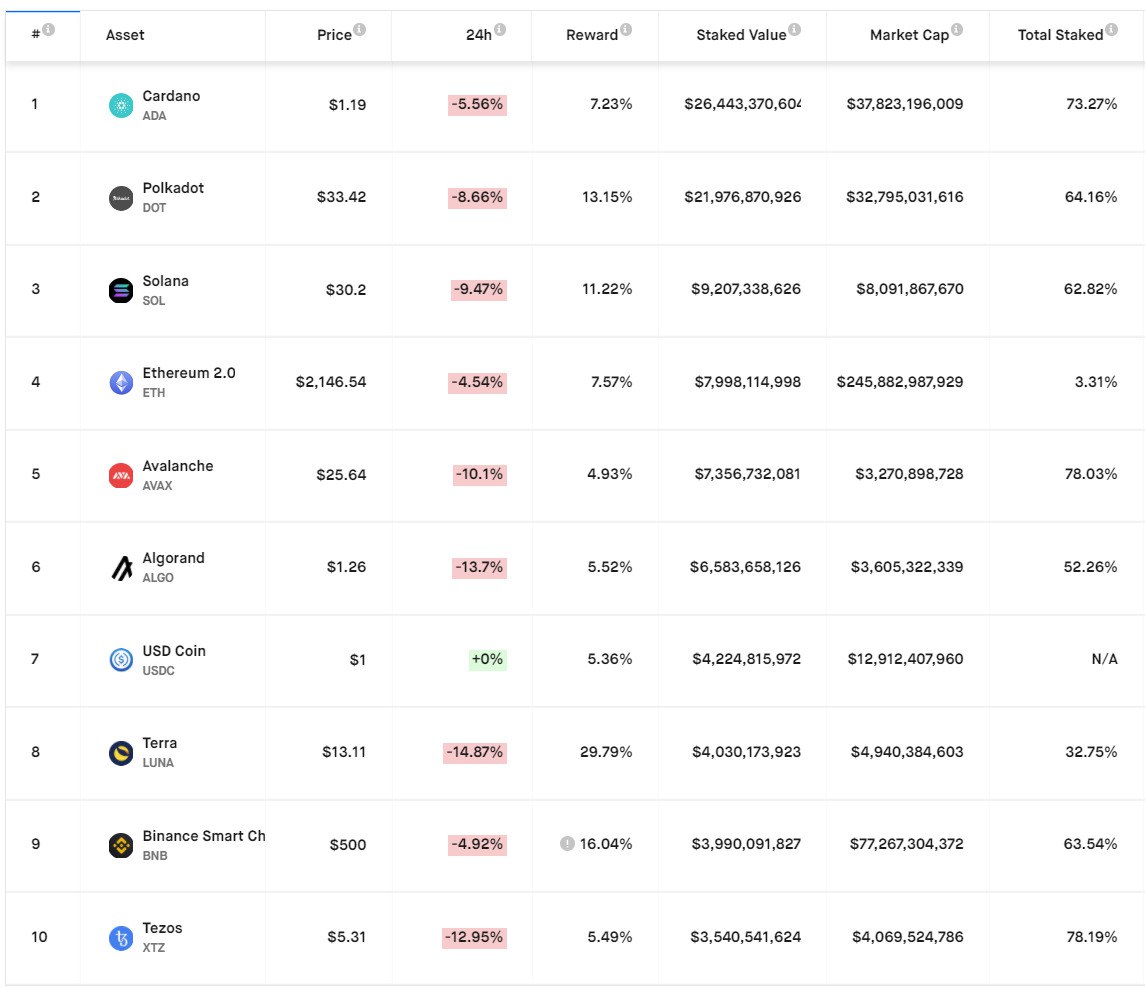Click the Avalanche AVAX coin logo
Viewport: 1145px width, 988px height.
pos(121,475)
